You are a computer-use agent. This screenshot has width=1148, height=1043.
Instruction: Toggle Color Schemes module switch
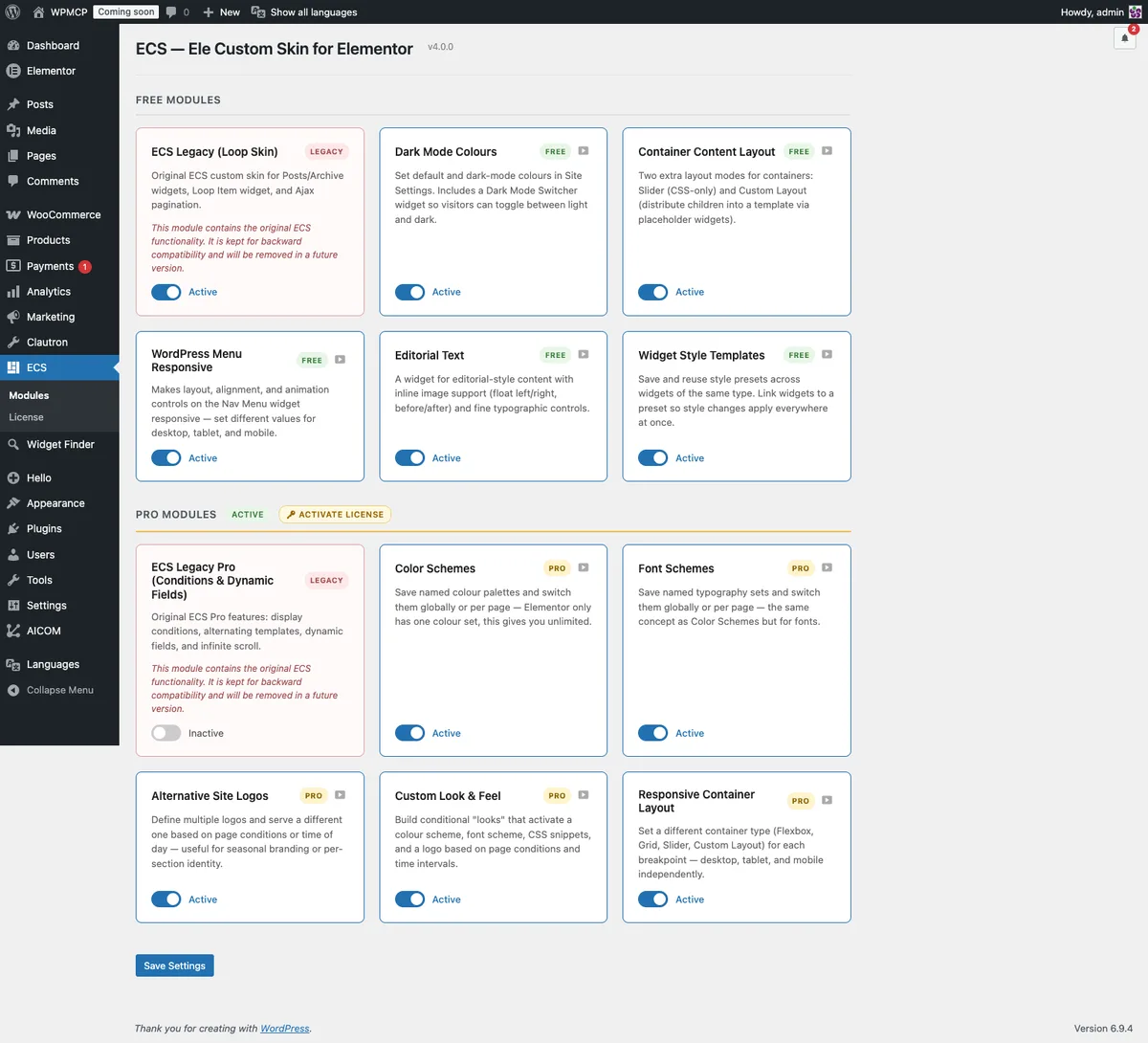coord(409,733)
